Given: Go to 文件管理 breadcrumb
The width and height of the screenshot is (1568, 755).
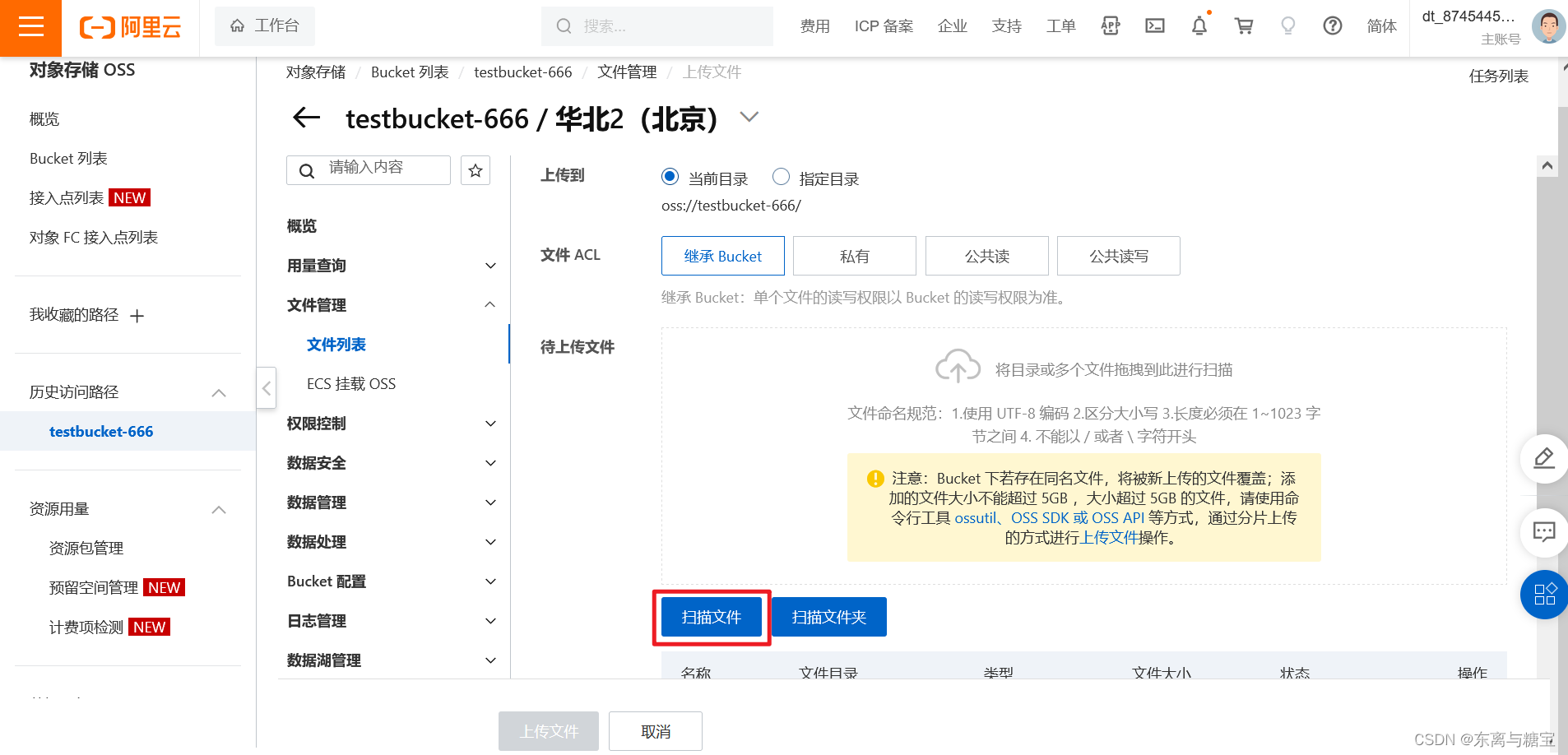Looking at the screenshot, I should pyautogui.click(x=627, y=72).
